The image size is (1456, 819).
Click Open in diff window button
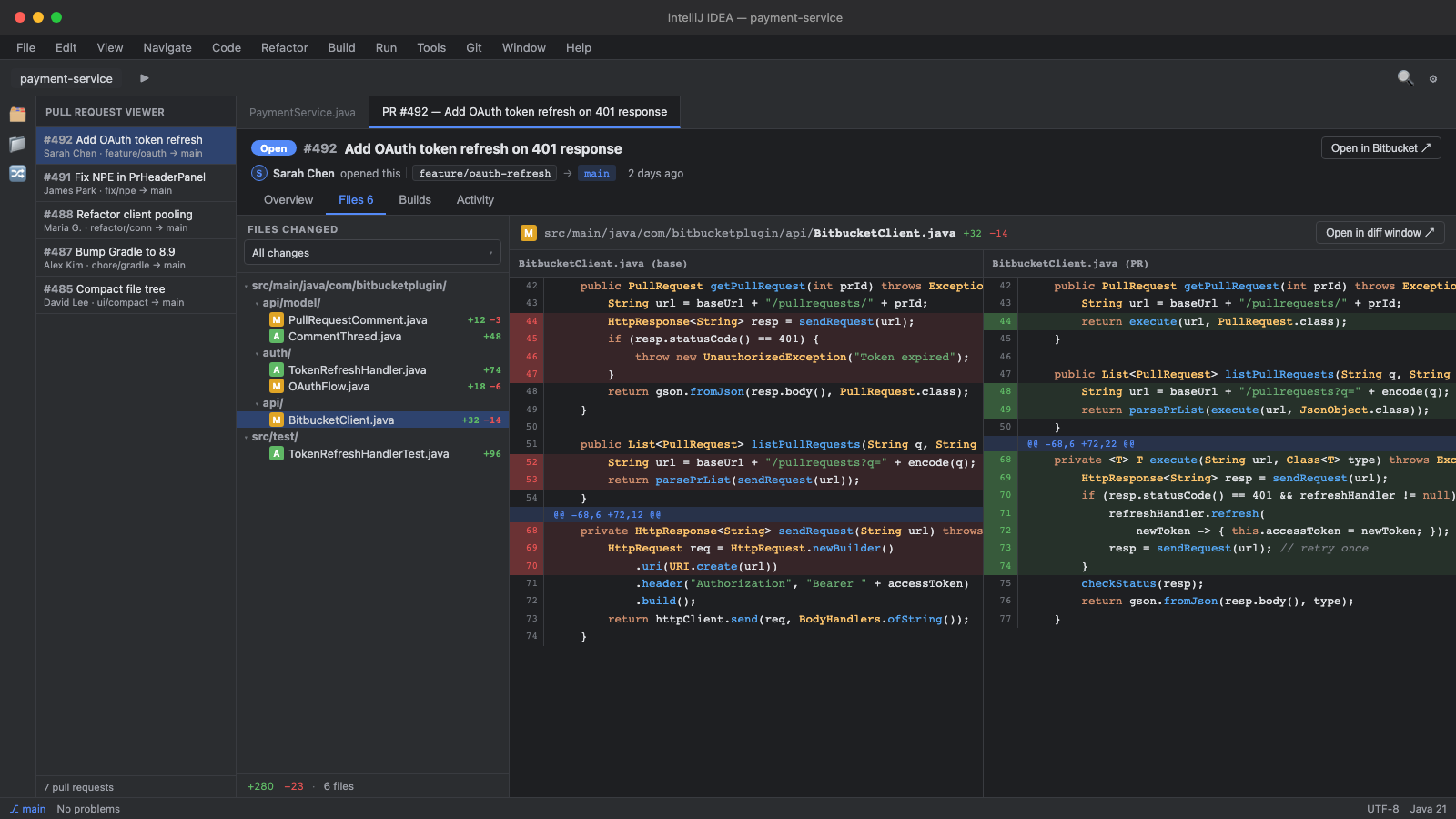(1380, 233)
